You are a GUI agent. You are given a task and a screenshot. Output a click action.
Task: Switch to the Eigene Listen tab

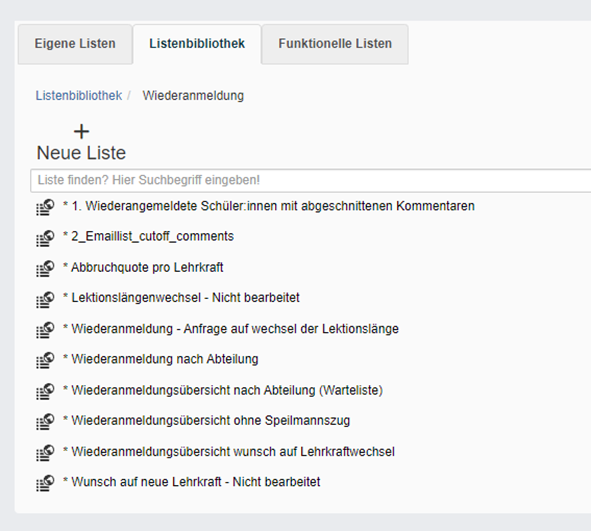[x=75, y=44]
